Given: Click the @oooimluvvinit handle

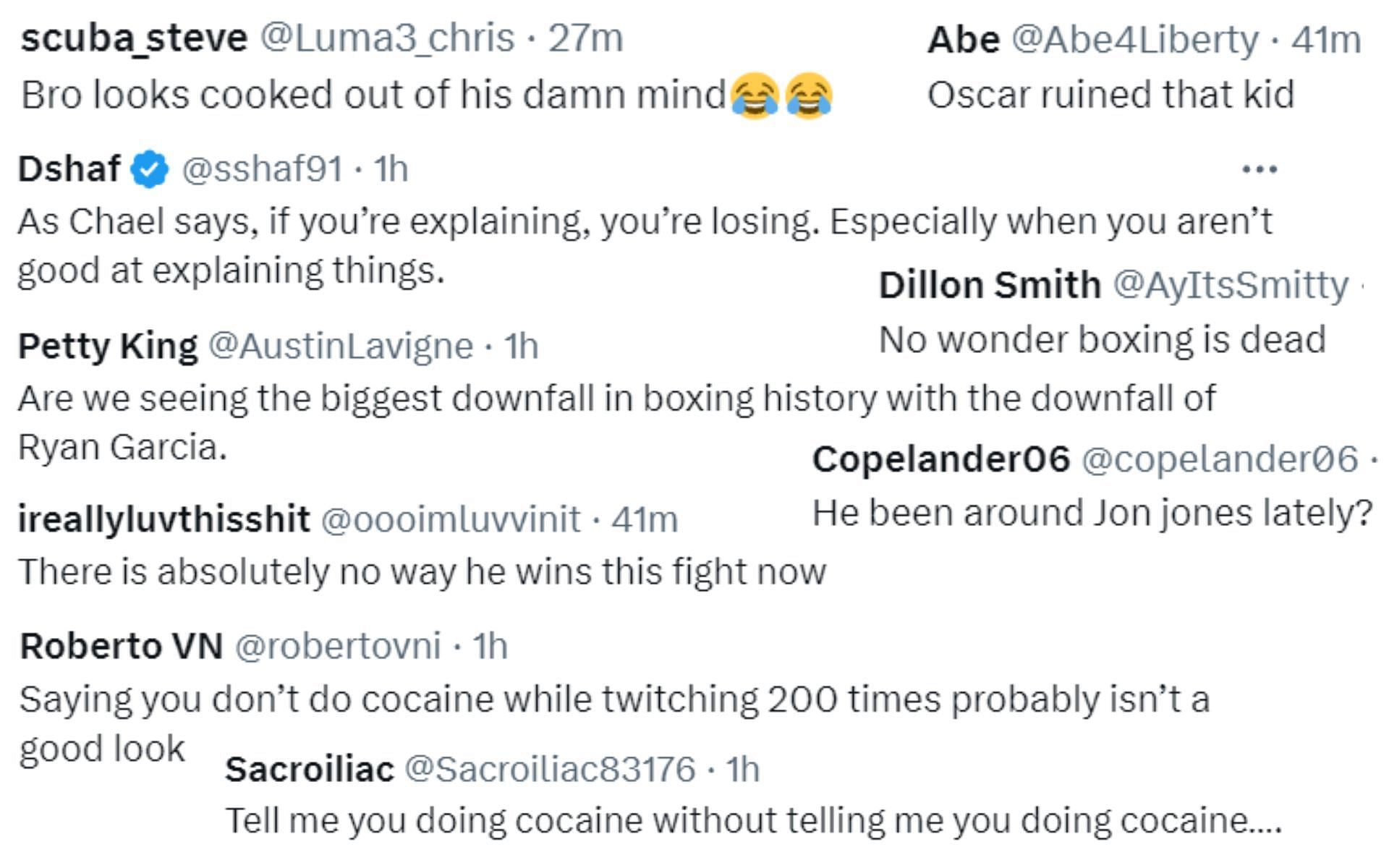Looking at the screenshot, I should pos(450,520).
